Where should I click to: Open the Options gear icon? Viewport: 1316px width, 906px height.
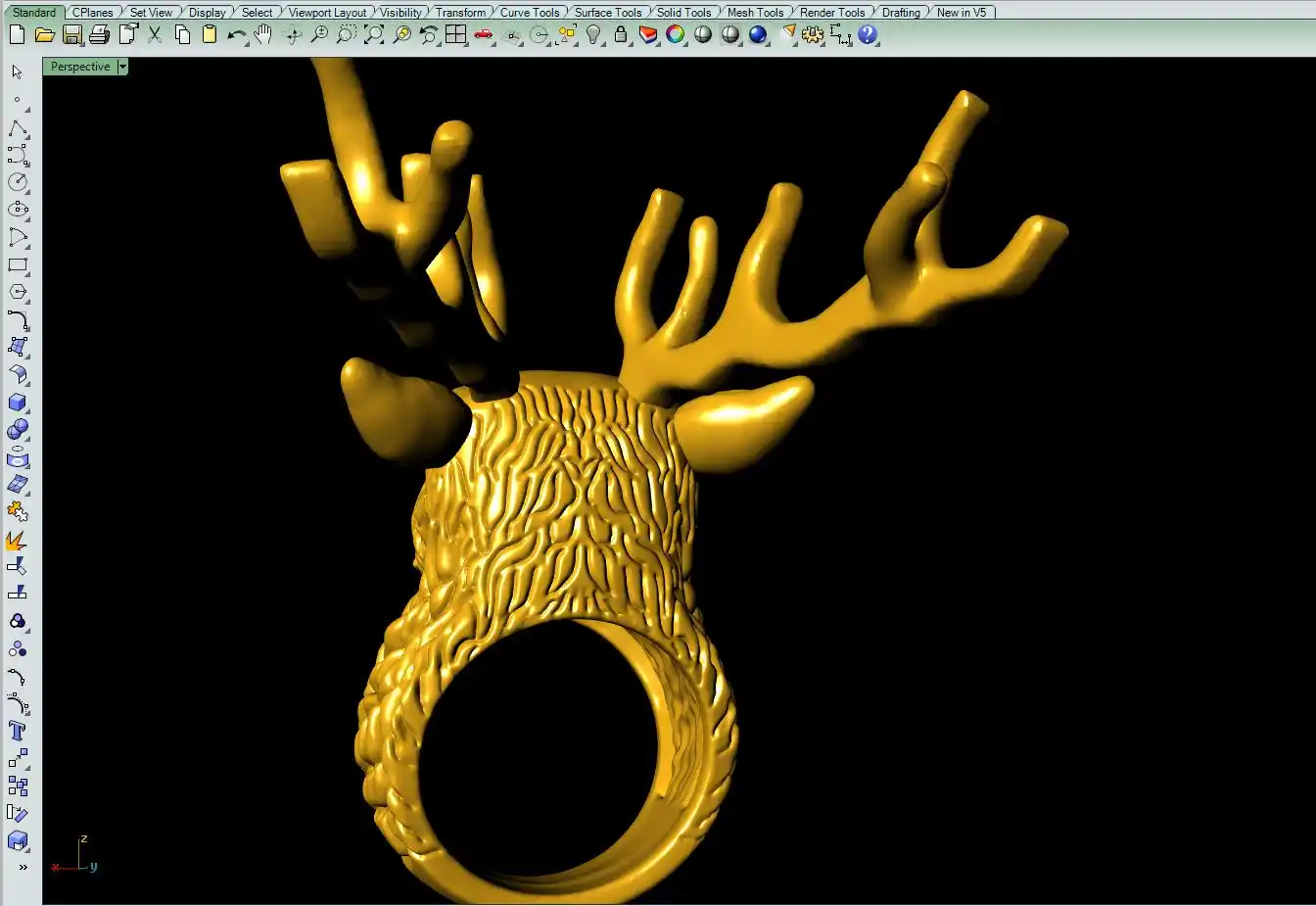pos(813,35)
